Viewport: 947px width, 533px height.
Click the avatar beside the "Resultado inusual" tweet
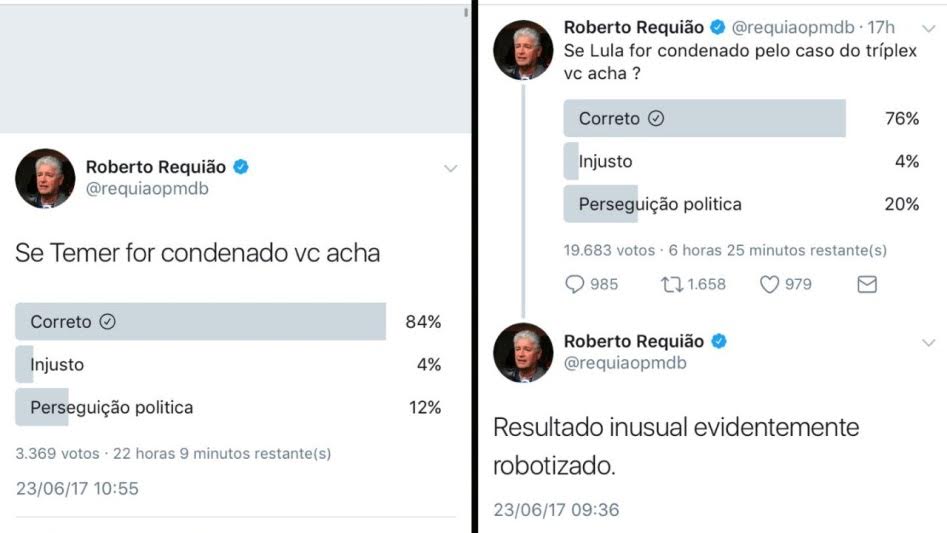[x=523, y=353]
